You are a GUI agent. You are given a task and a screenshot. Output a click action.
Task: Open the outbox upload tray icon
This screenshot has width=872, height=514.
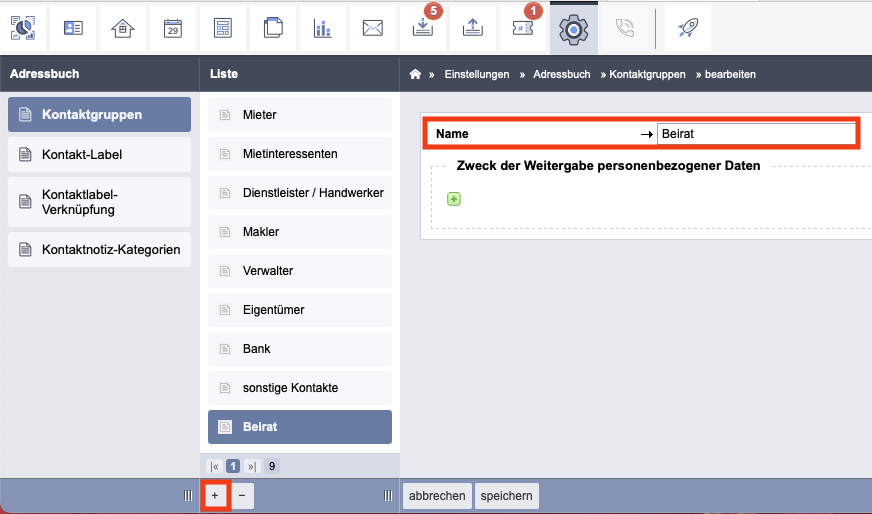coord(473,28)
